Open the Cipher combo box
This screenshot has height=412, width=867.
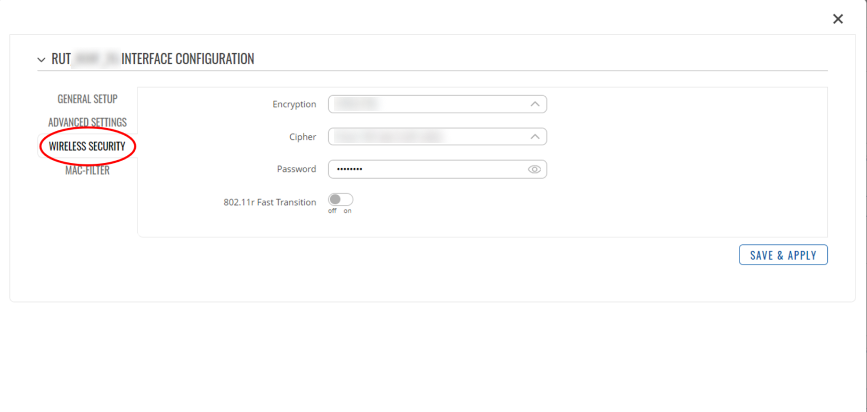[x=427, y=137]
